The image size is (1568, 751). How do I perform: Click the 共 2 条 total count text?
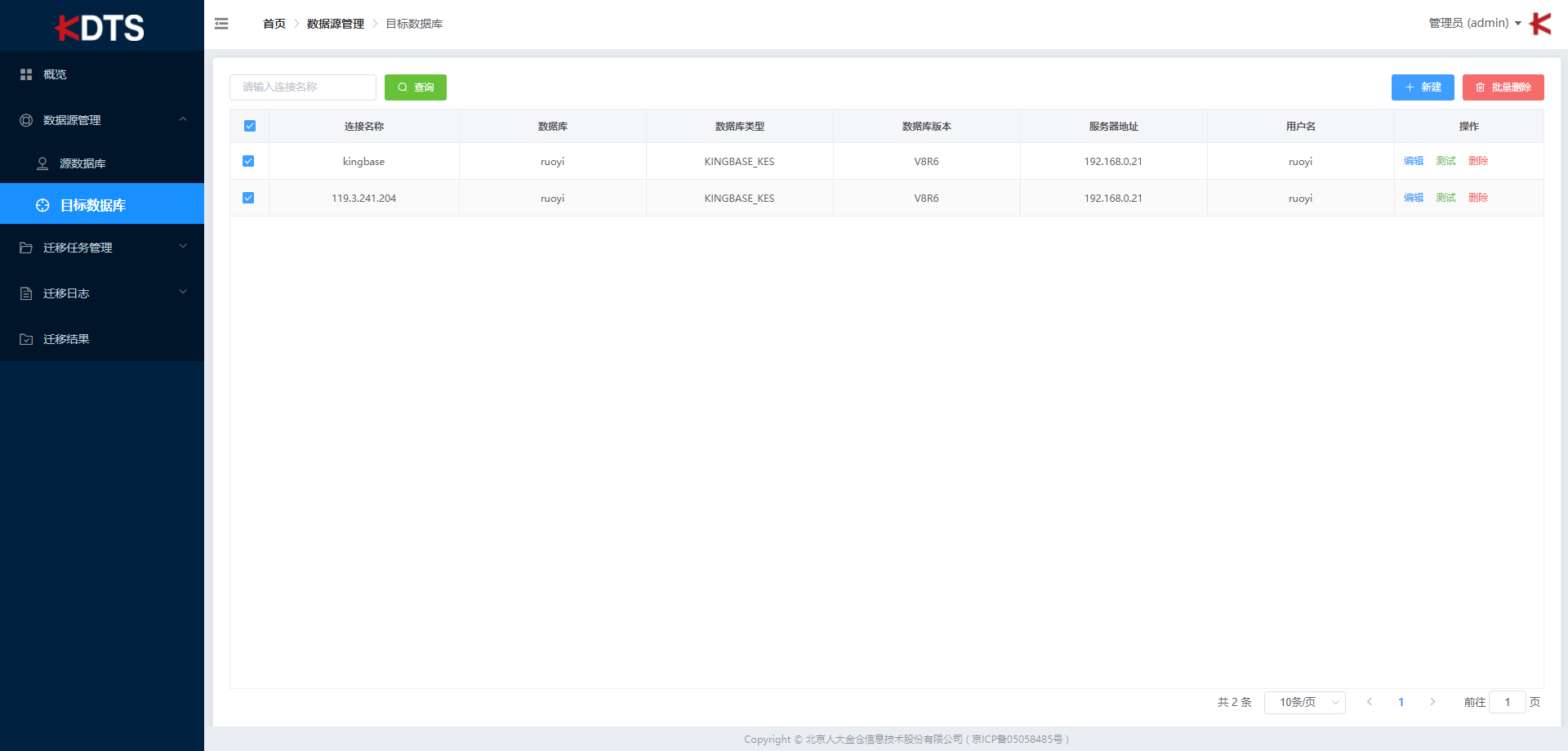coord(1234,702)
